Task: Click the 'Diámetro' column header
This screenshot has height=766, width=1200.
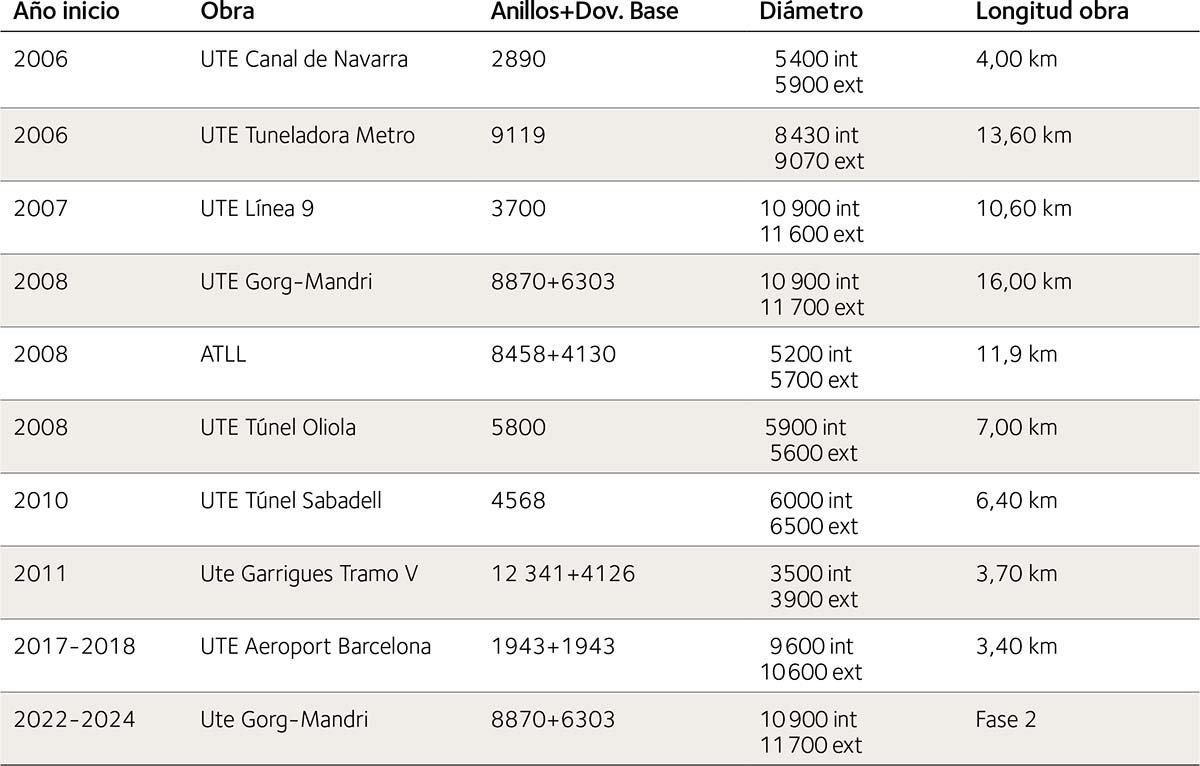Action: 810,12
